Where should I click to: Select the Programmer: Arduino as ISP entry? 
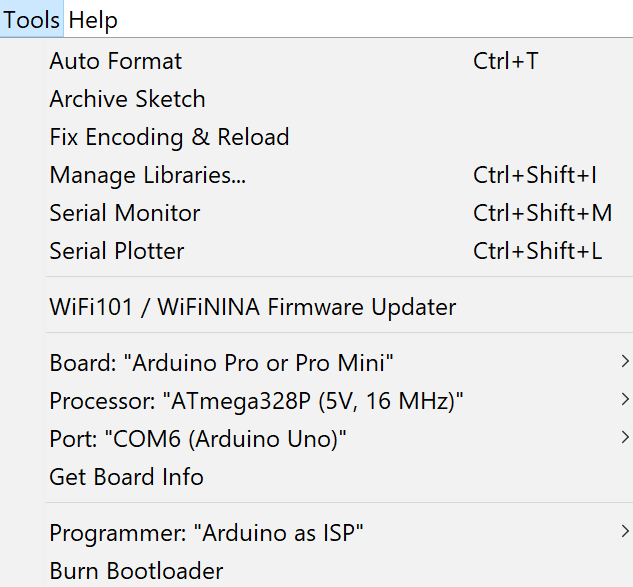[x=206, y=533]
